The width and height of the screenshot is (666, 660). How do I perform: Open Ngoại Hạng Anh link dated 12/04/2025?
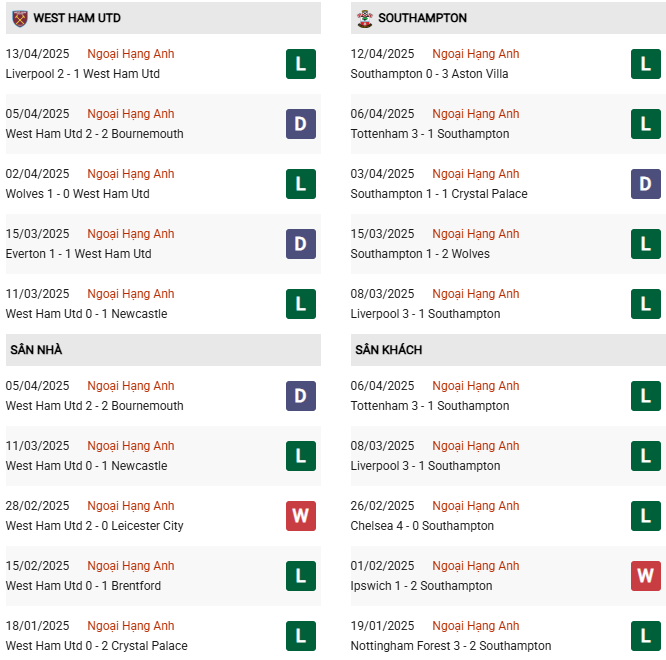click(476, 54)
